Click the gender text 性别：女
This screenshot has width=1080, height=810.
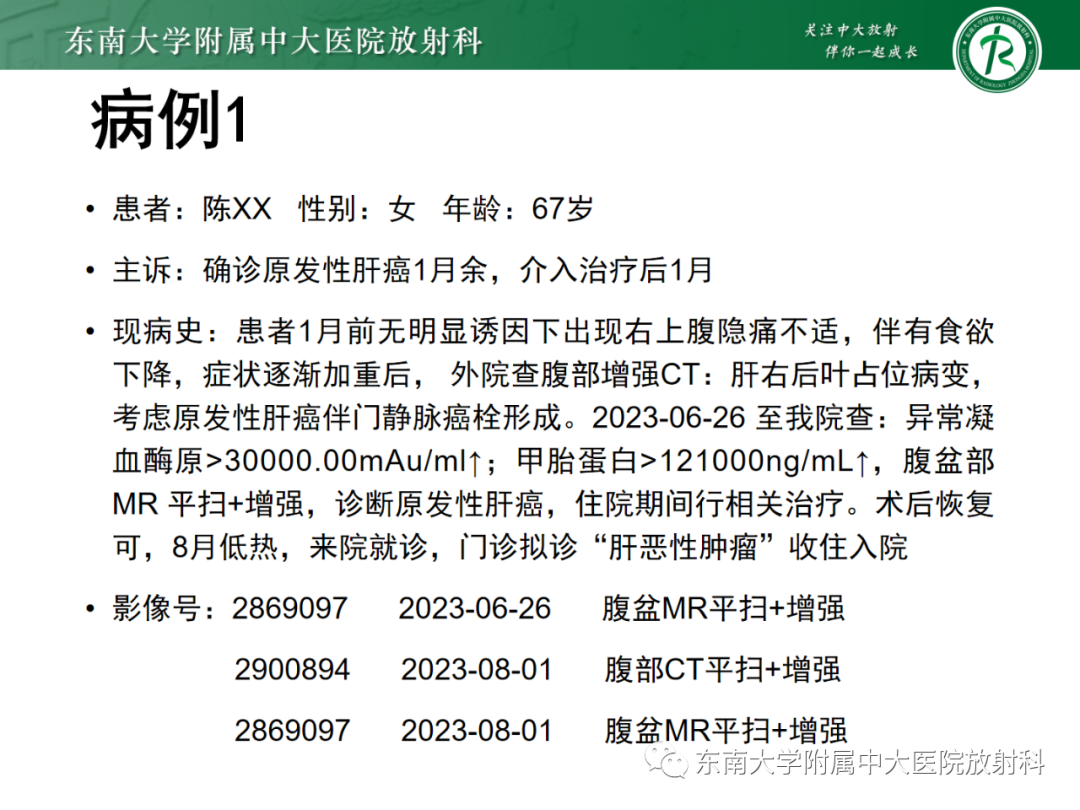point(357,208)
